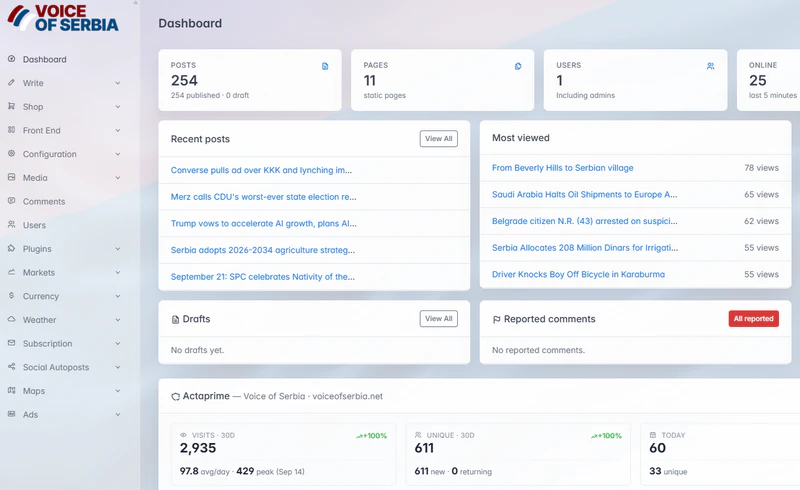
Task: Open the Weather menu item
Action: click(39, 320)
